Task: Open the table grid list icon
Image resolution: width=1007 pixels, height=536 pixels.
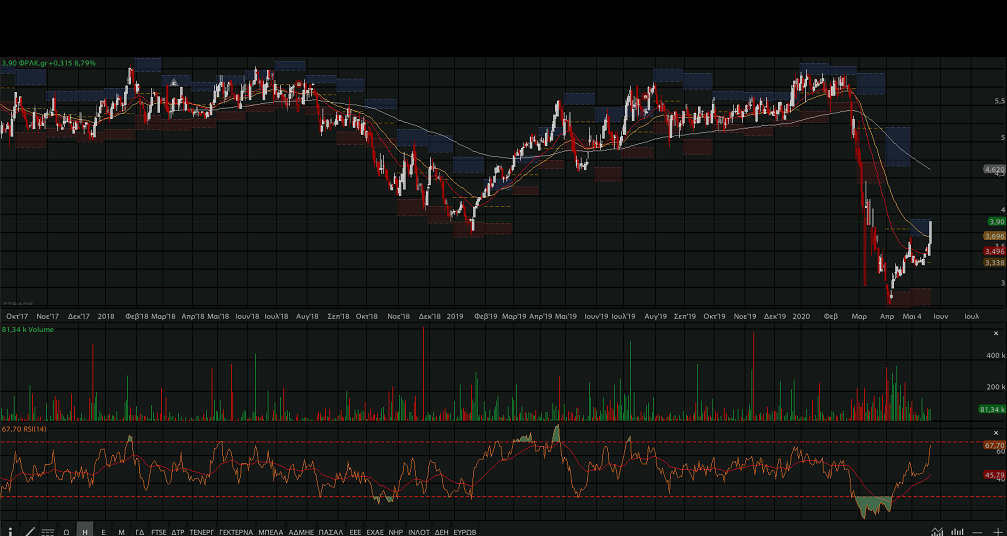Action: 47,532
